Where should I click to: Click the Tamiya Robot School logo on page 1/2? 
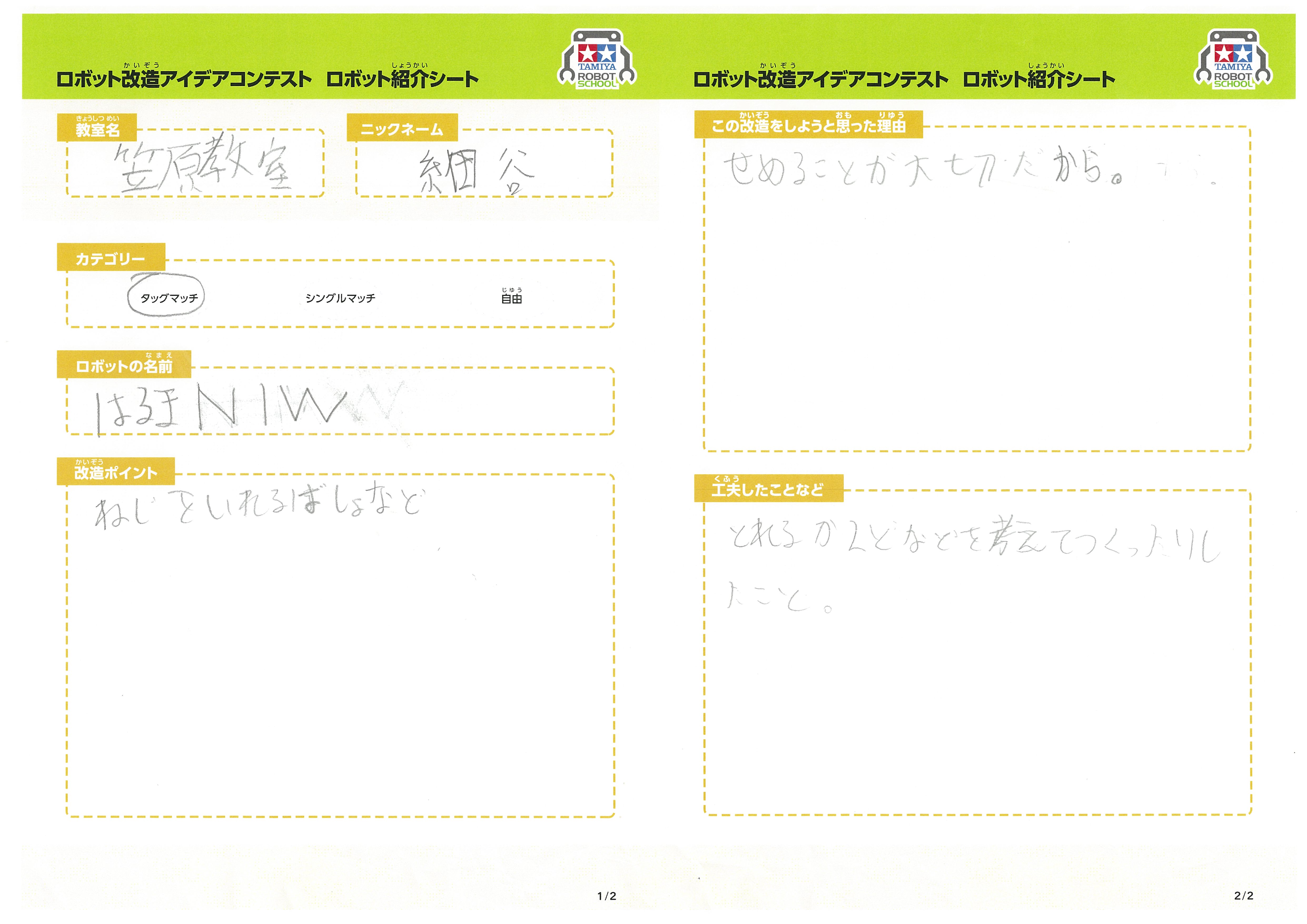597,59
